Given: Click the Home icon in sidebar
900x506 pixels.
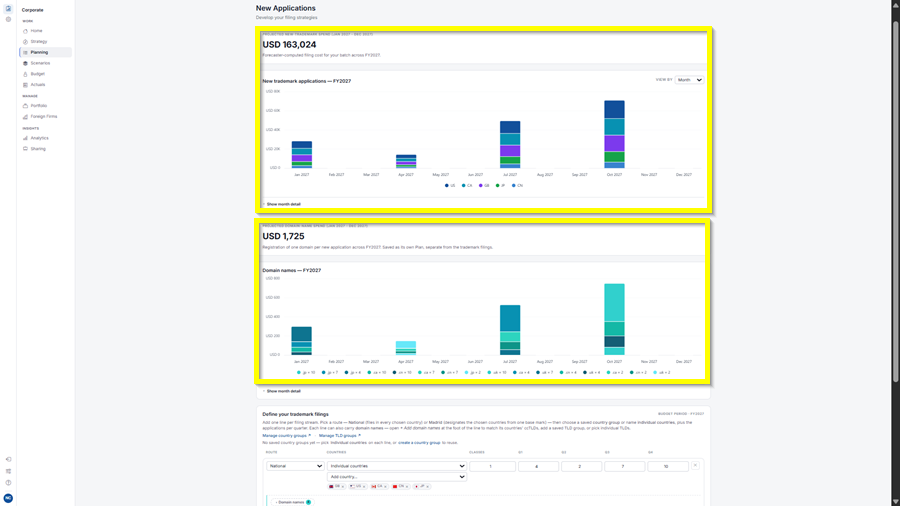Looking at the screenshot, I should click(25, 31).
